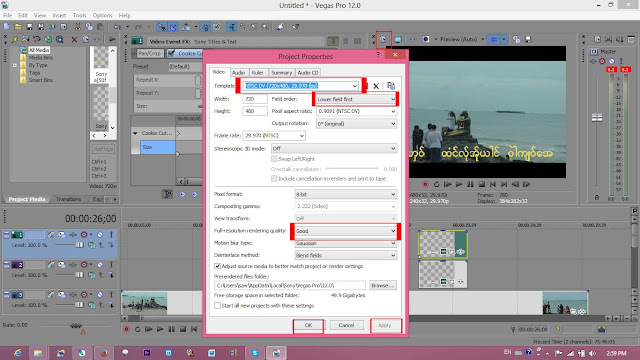
Task: Click the Master bus mute icon
Action: [x=612, y=61]
